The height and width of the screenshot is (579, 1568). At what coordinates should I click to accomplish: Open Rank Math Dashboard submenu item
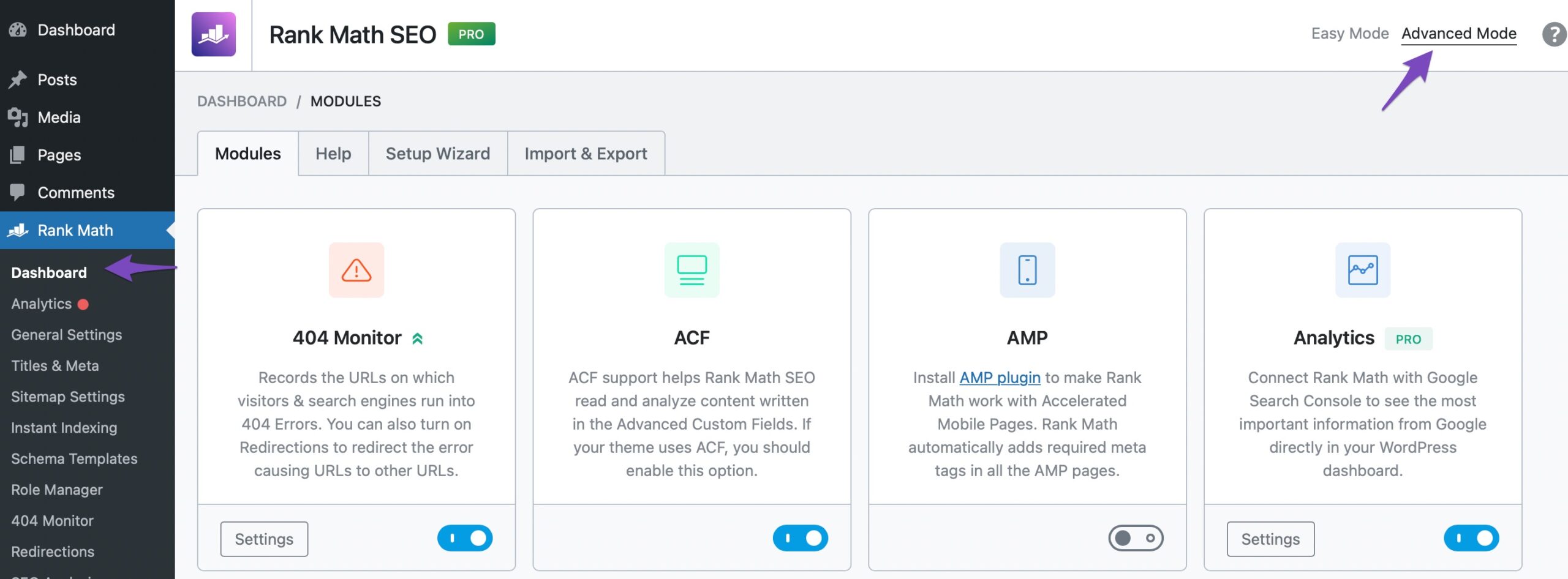click(x=49, y=272)
